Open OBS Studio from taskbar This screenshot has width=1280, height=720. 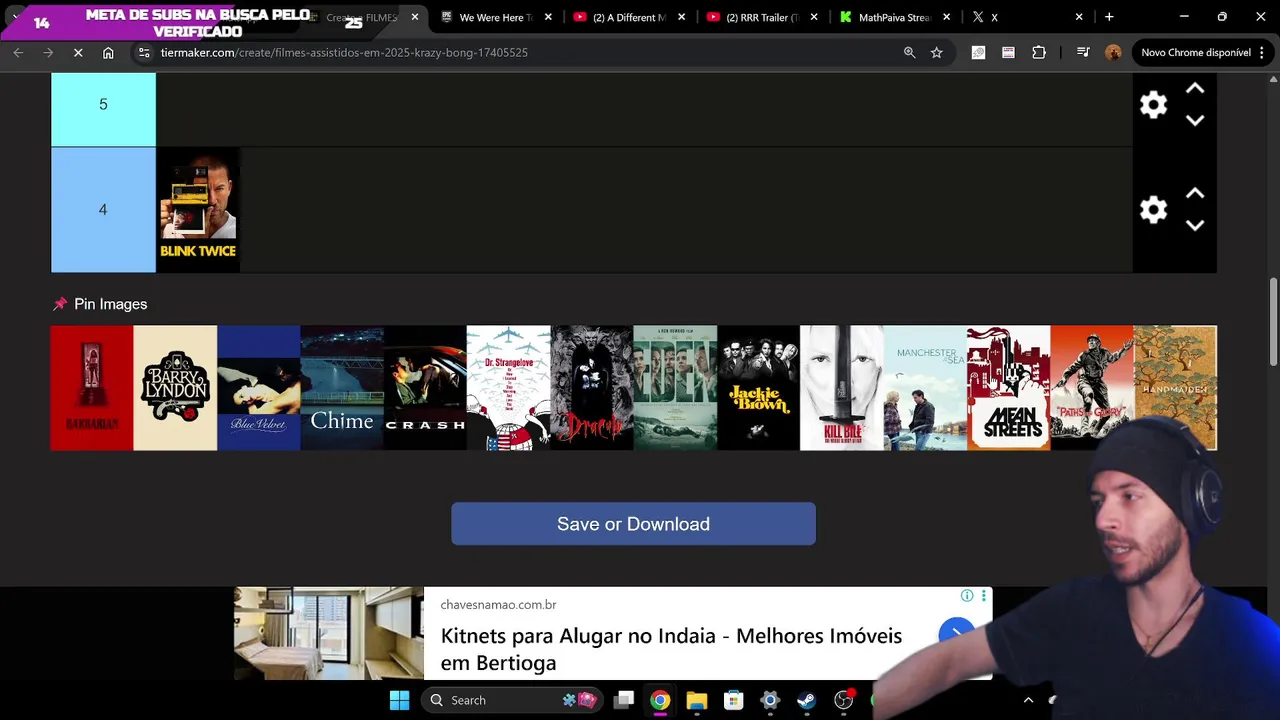coord(843,700)
